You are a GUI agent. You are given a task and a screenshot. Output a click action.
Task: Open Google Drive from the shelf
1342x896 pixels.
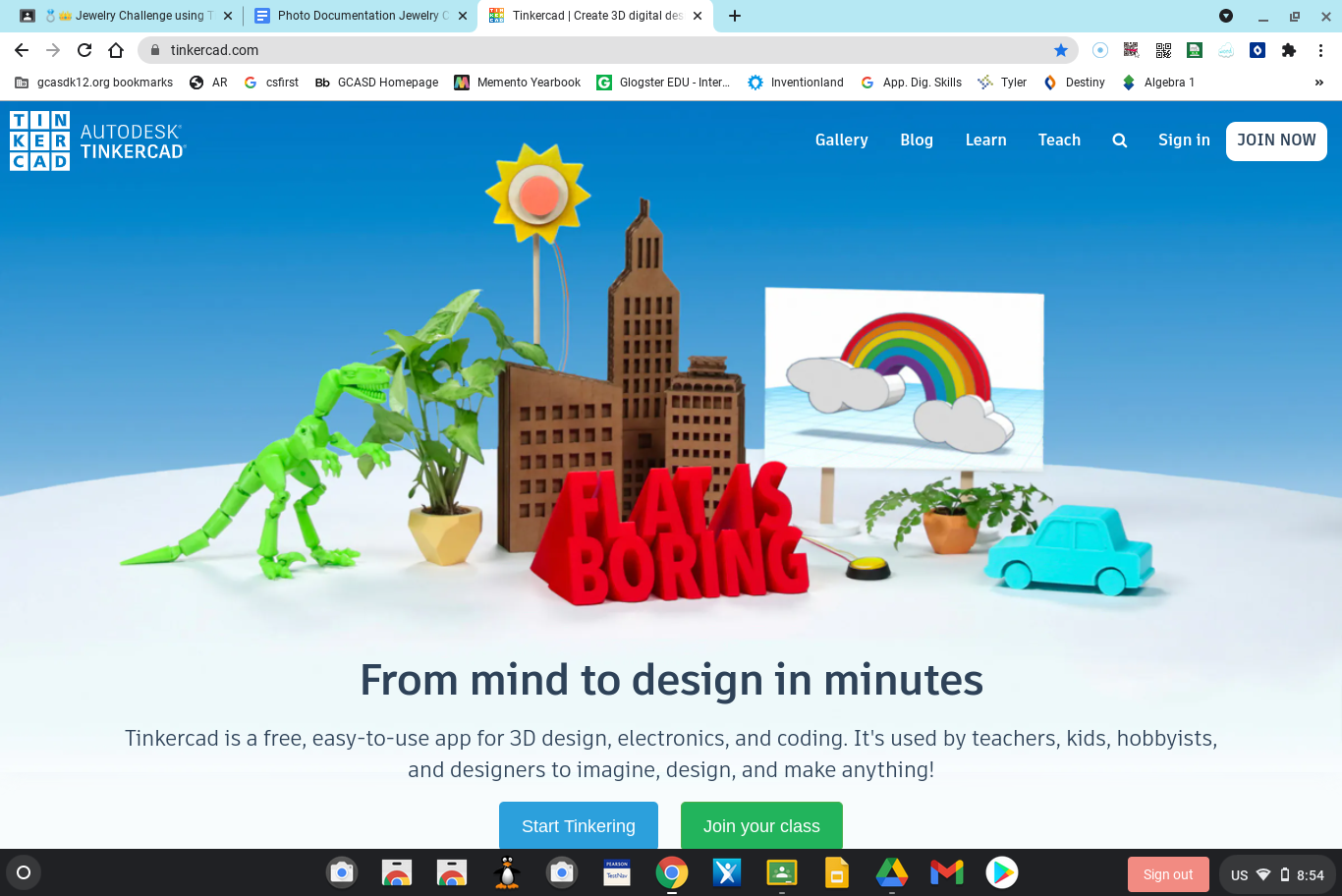[x=892, y=872]
